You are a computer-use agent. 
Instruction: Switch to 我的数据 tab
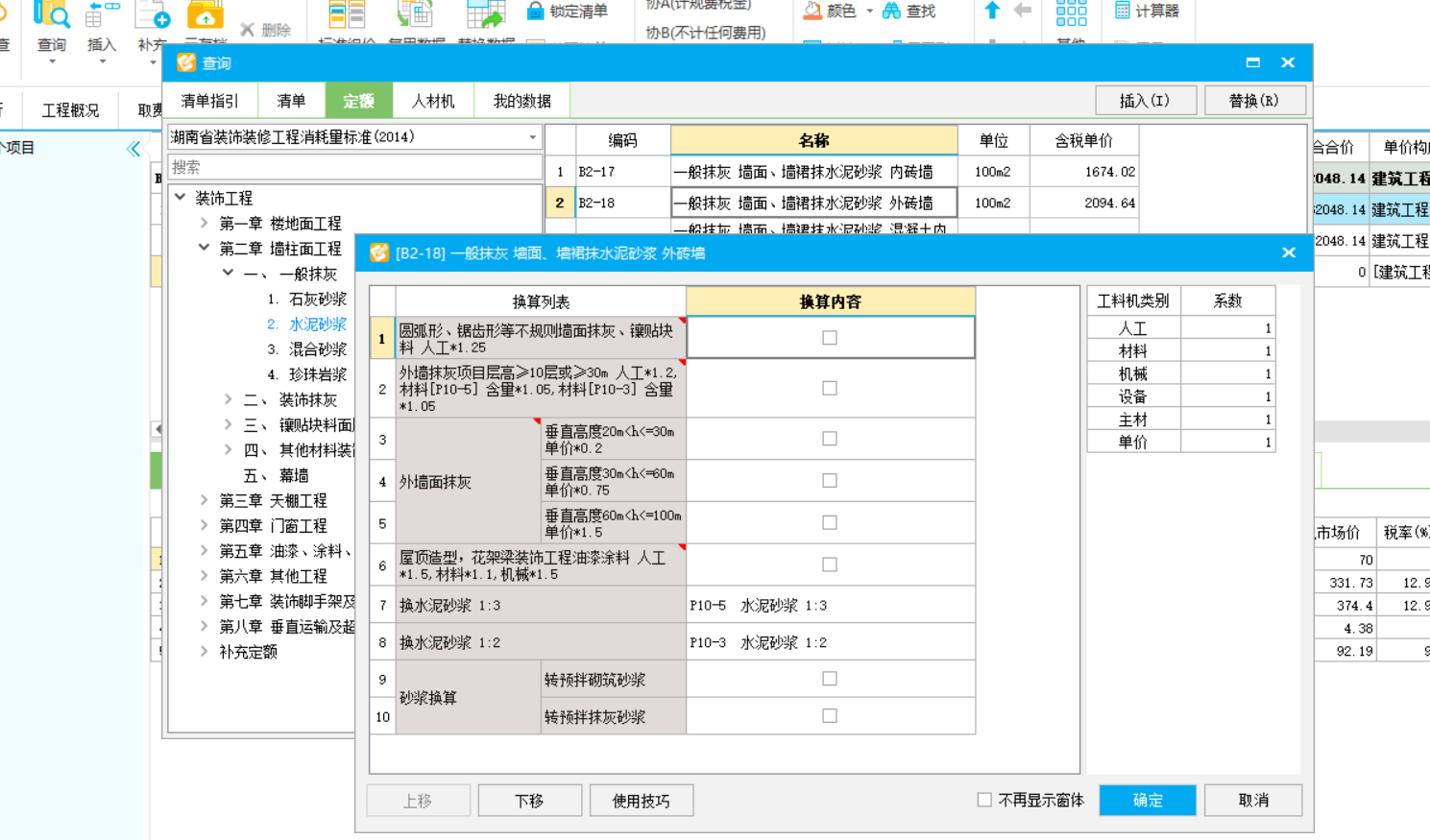(522, 101)
